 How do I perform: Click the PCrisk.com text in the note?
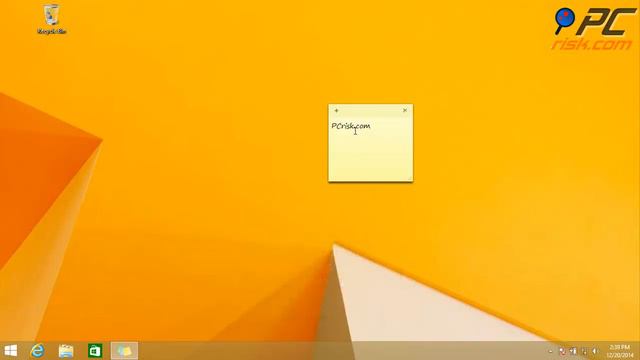[x=351, y=126]
